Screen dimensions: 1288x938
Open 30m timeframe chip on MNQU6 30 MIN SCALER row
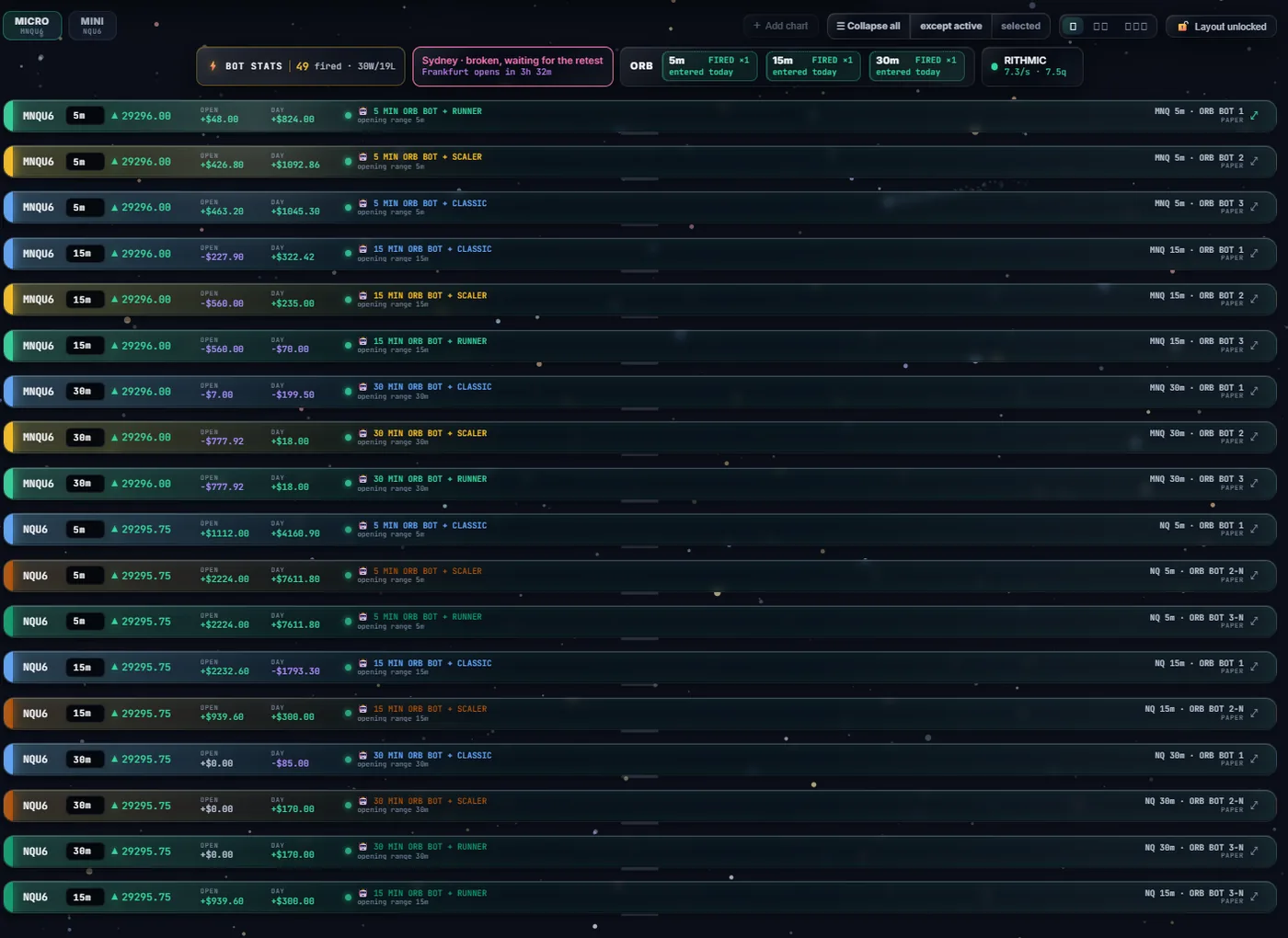coord(85,438)
